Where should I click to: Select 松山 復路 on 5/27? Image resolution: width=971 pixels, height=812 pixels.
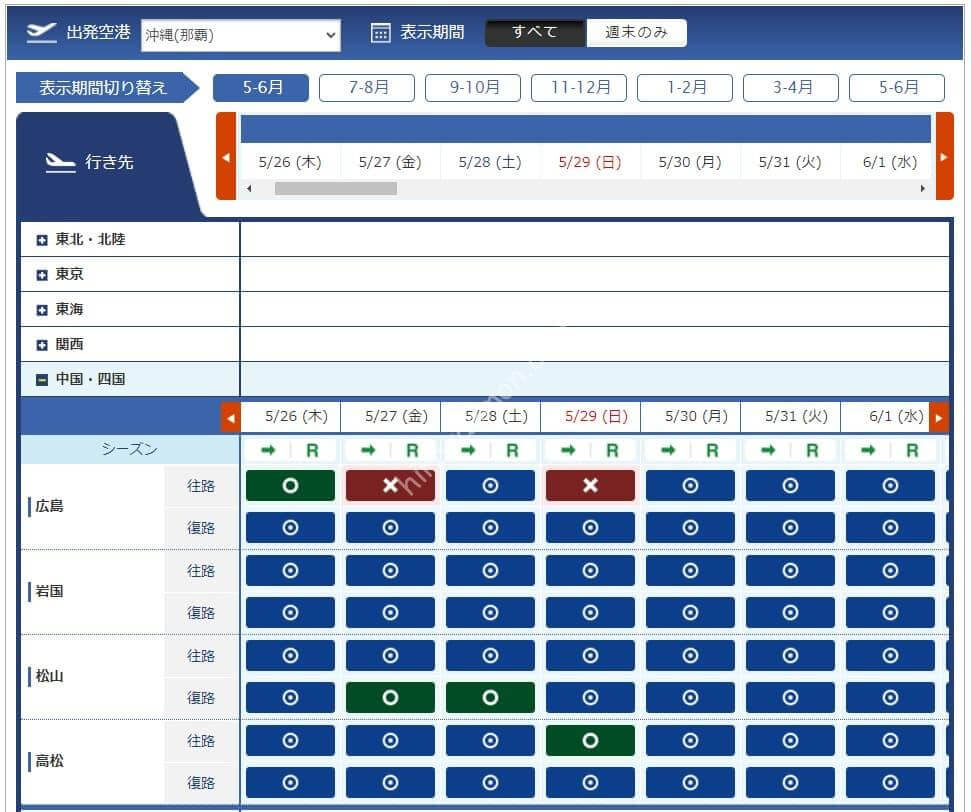pos(390,698)
